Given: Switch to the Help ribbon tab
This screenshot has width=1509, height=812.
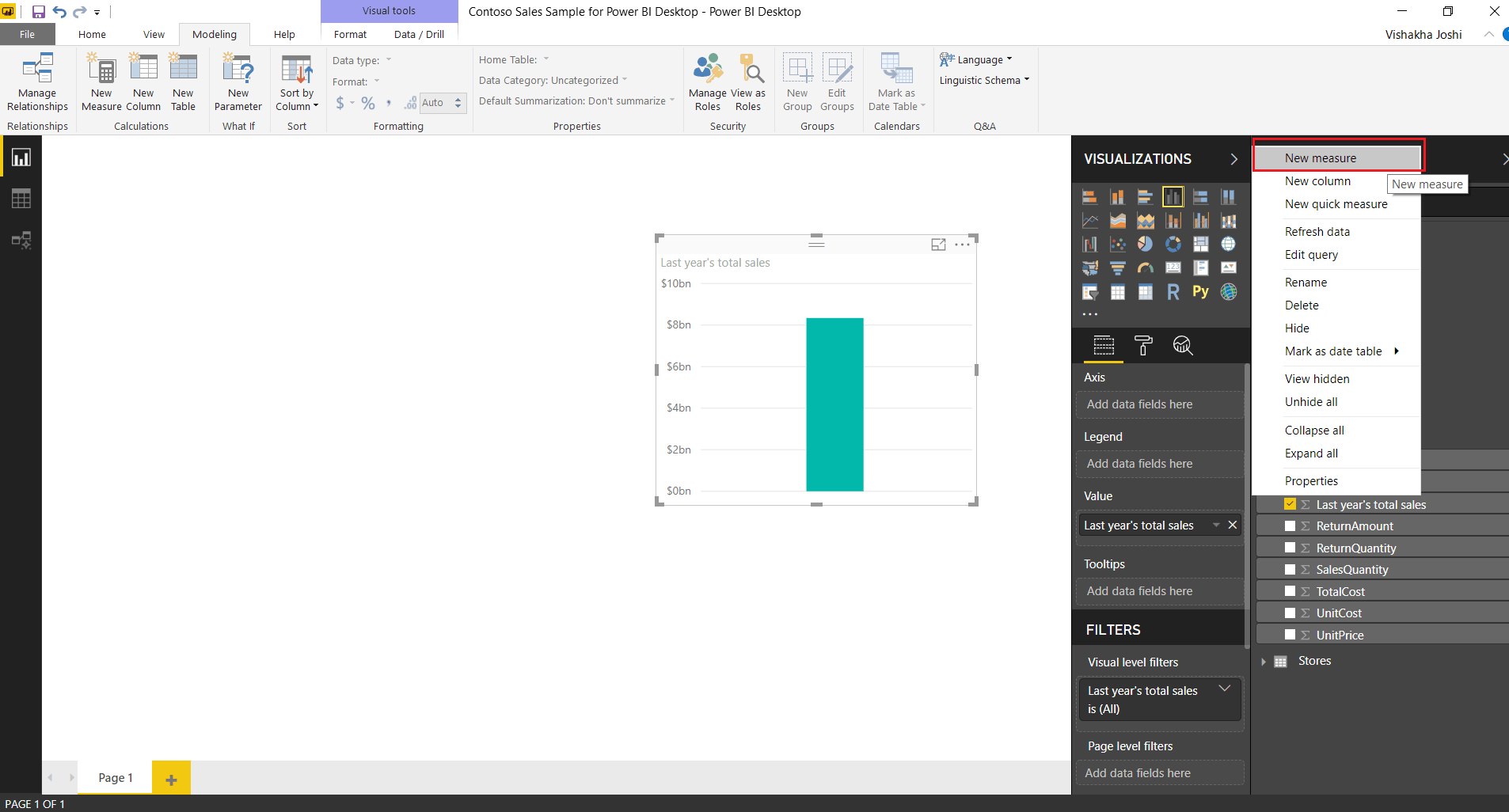Looking at the screenshot, I should click(x=283, y=34).
